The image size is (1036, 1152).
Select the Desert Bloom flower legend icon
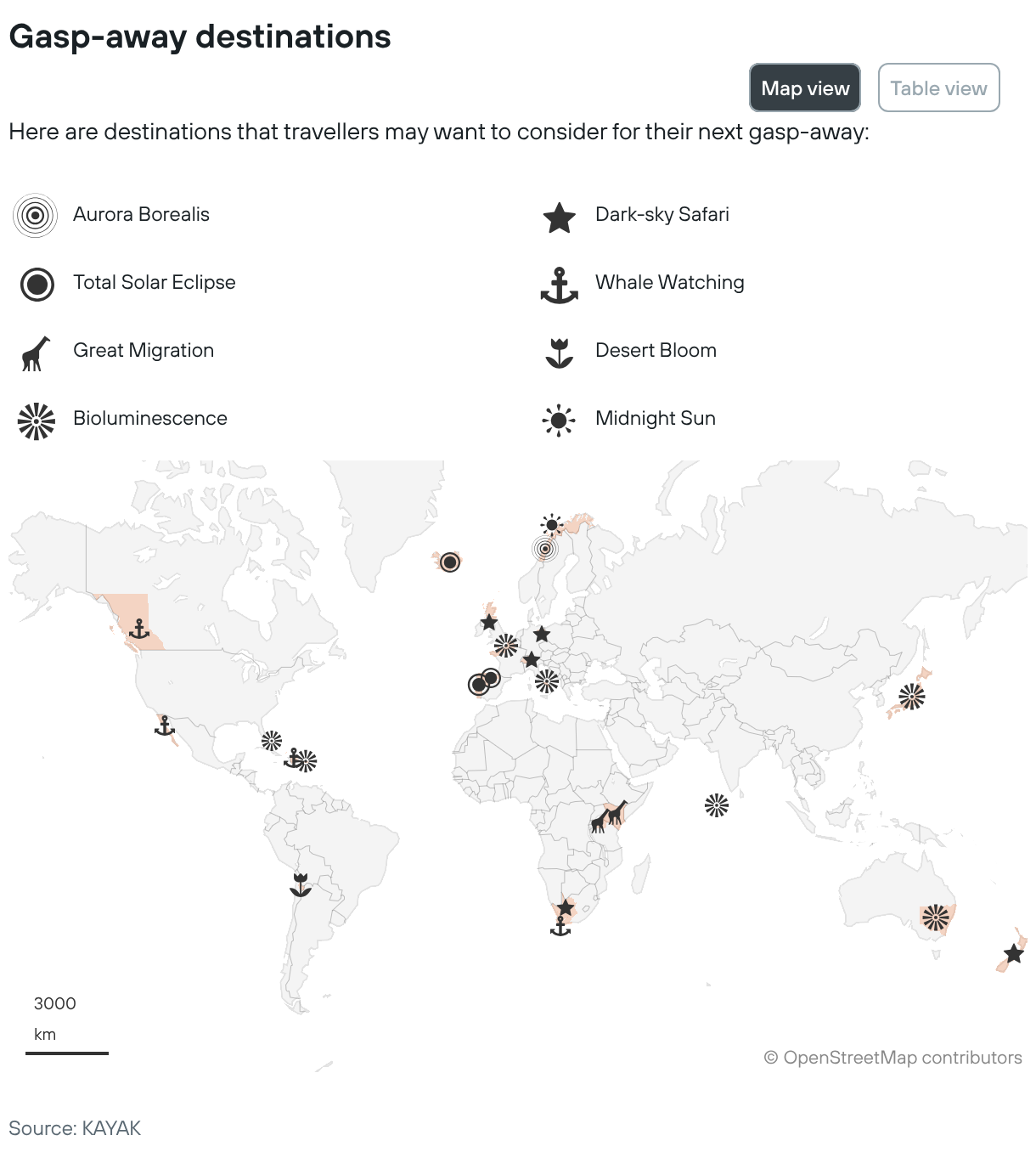[x=559, y=353]
